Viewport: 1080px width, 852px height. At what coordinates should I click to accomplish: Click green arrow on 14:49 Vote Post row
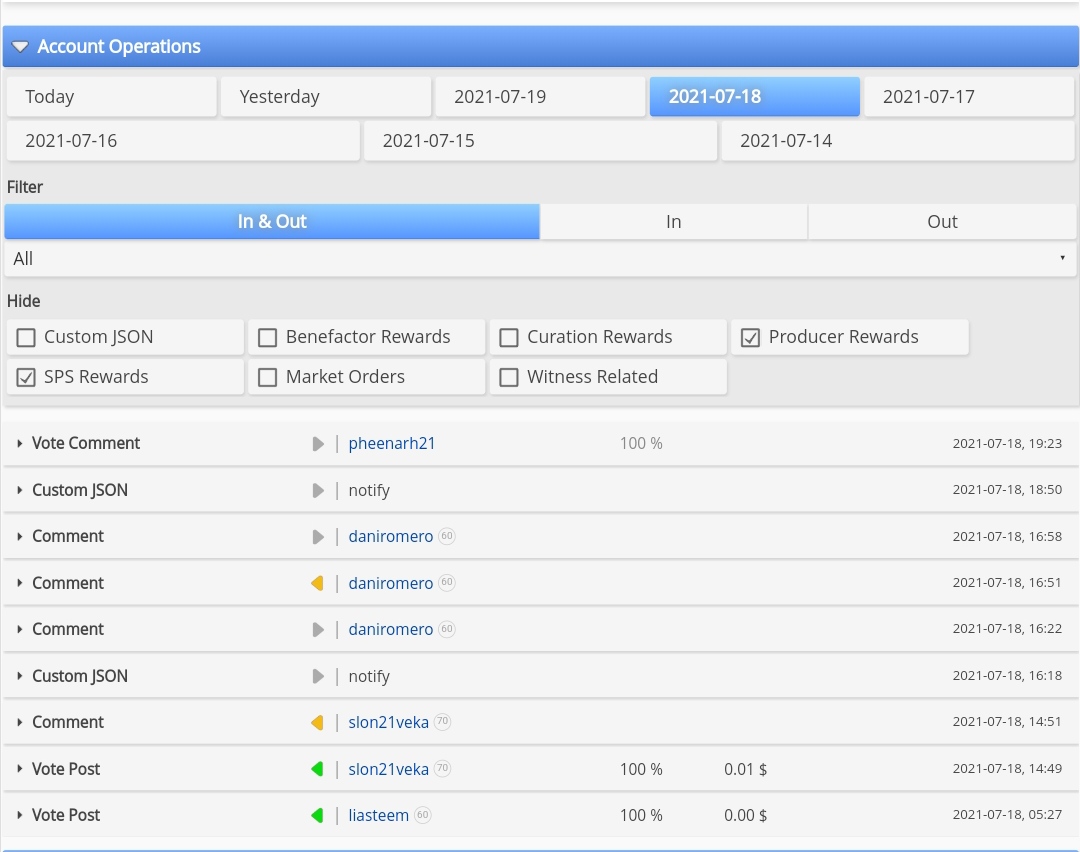[x=318, y=769]
